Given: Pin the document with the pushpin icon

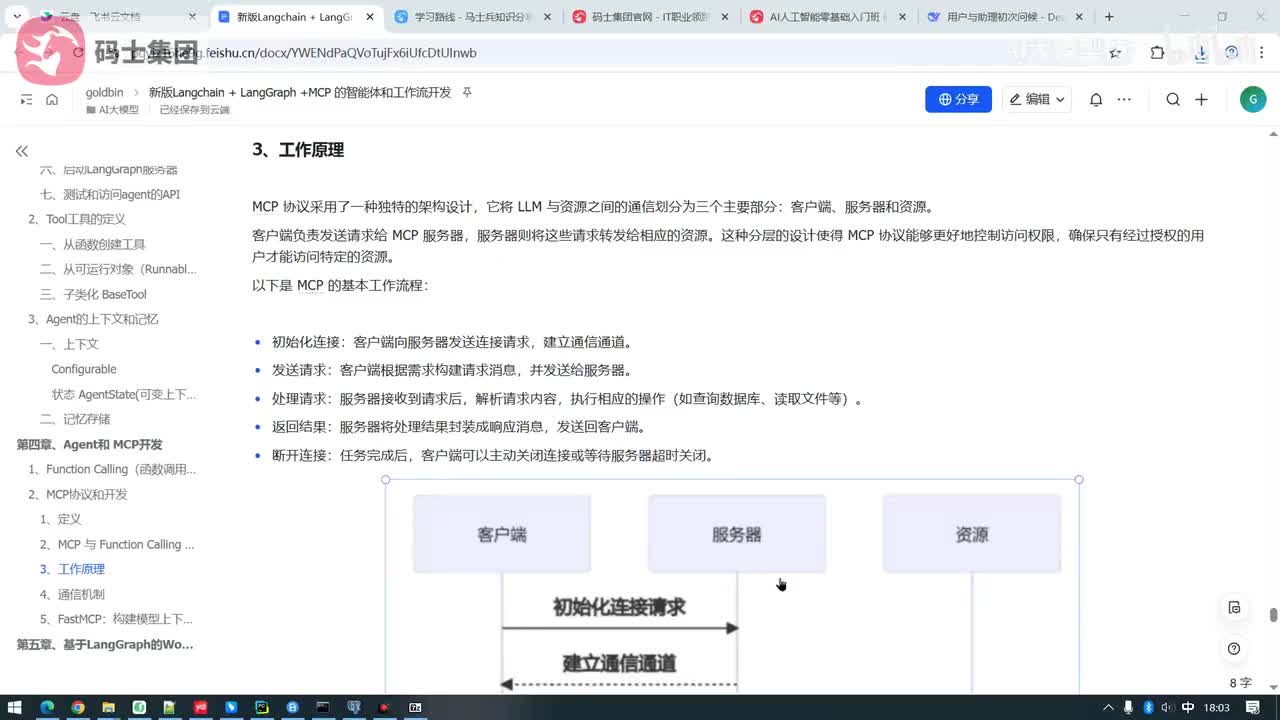Looking at the screenshot, I should (467, 92).
